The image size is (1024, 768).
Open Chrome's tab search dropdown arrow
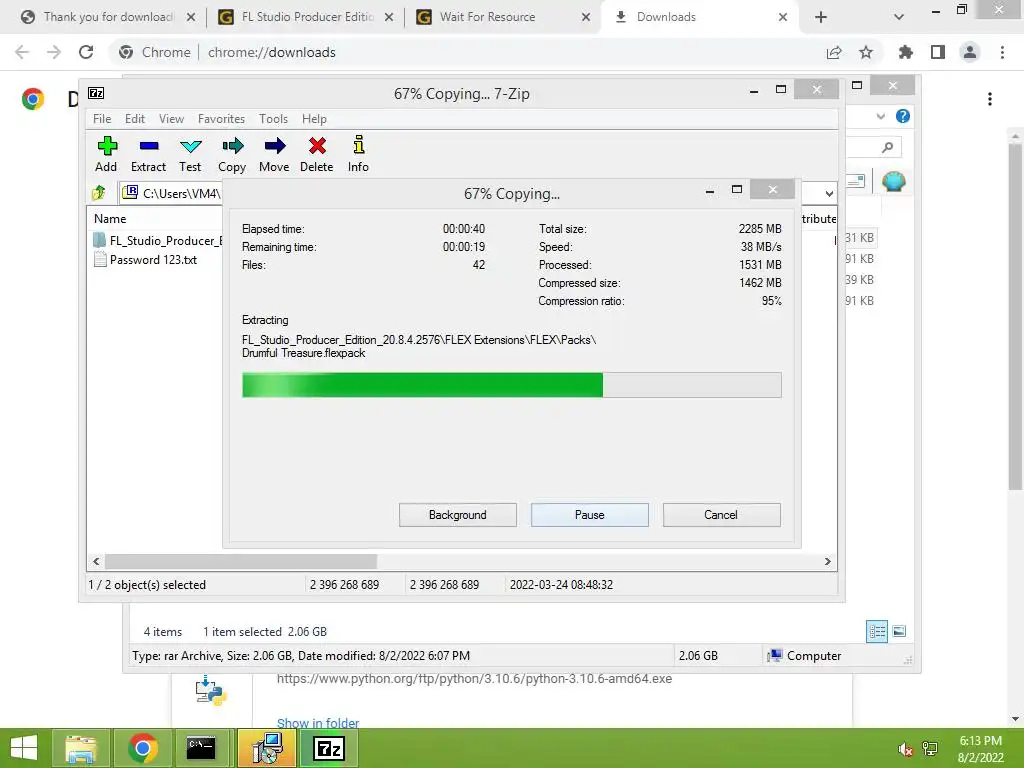click(899, 17)
